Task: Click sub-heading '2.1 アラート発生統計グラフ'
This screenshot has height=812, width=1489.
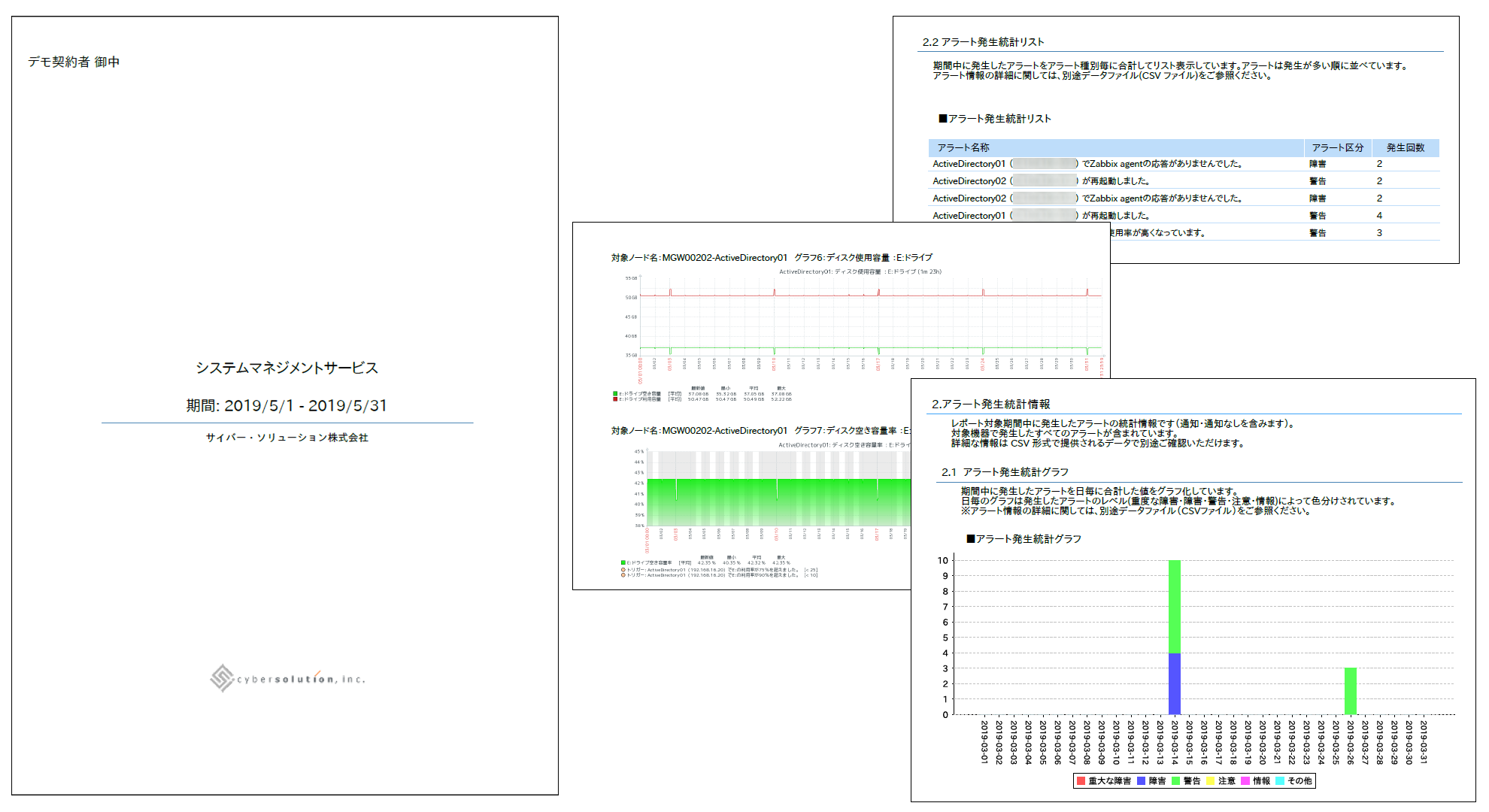Action: coord(1005,472)
